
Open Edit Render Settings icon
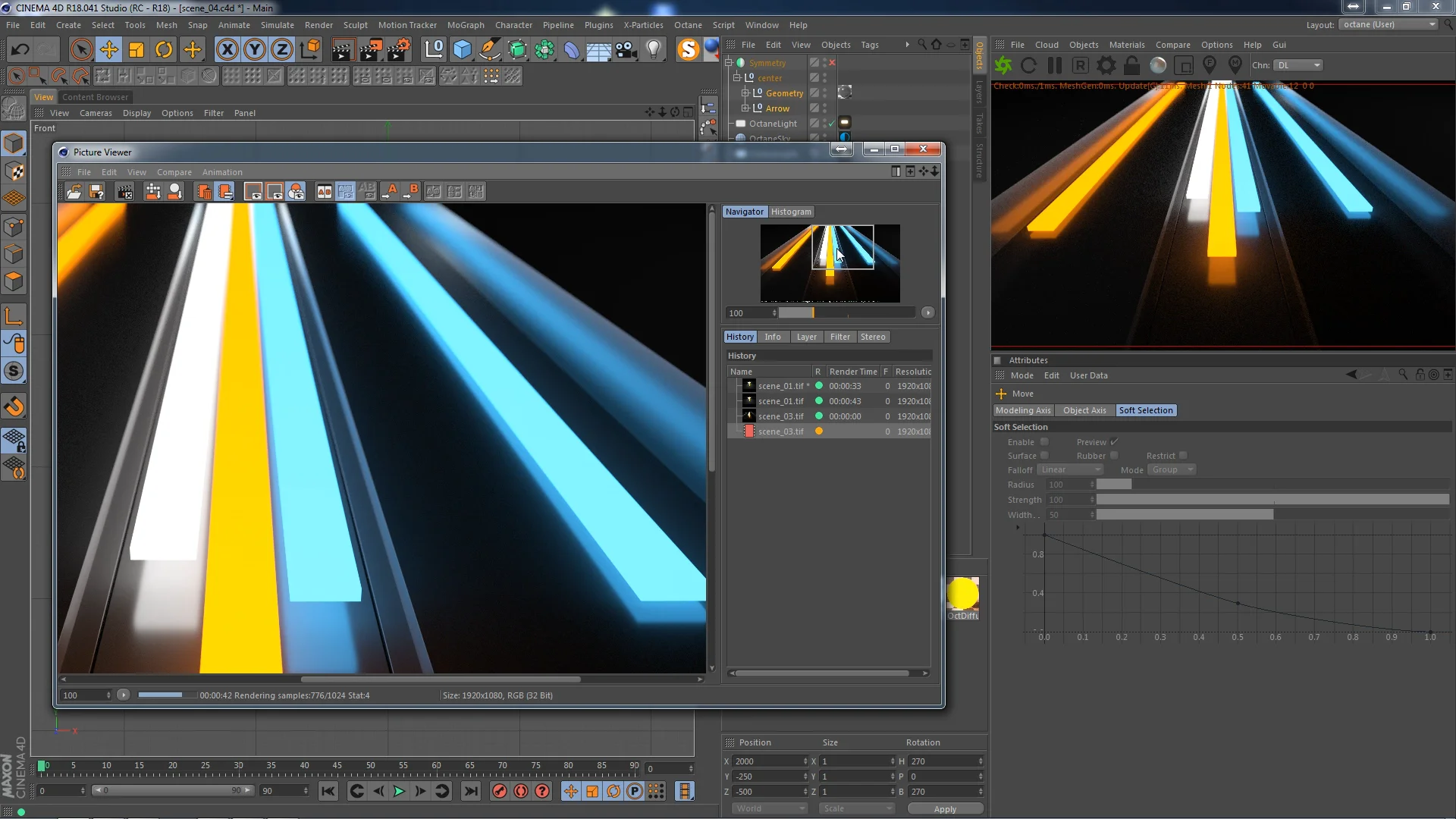pos(399,50)
